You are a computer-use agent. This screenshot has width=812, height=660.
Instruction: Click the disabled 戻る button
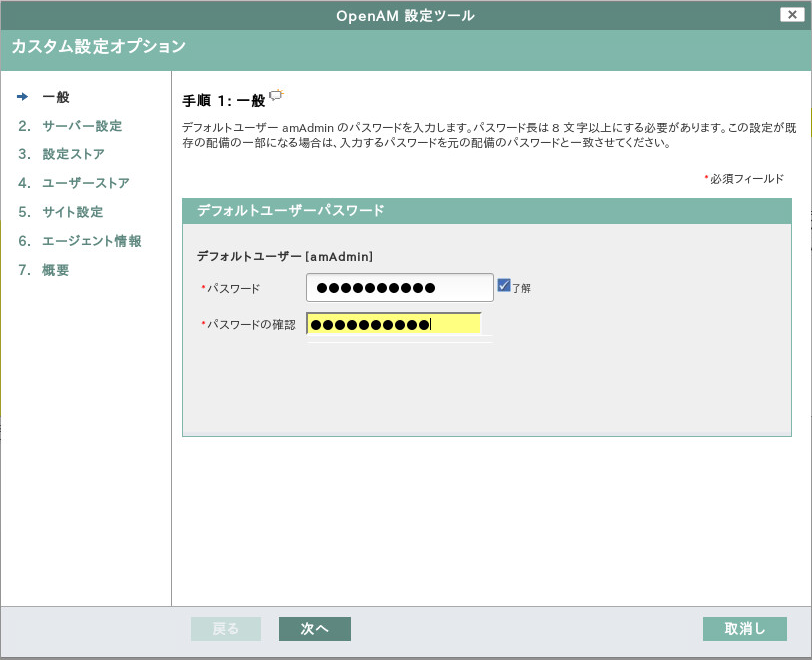coord(225,628)
